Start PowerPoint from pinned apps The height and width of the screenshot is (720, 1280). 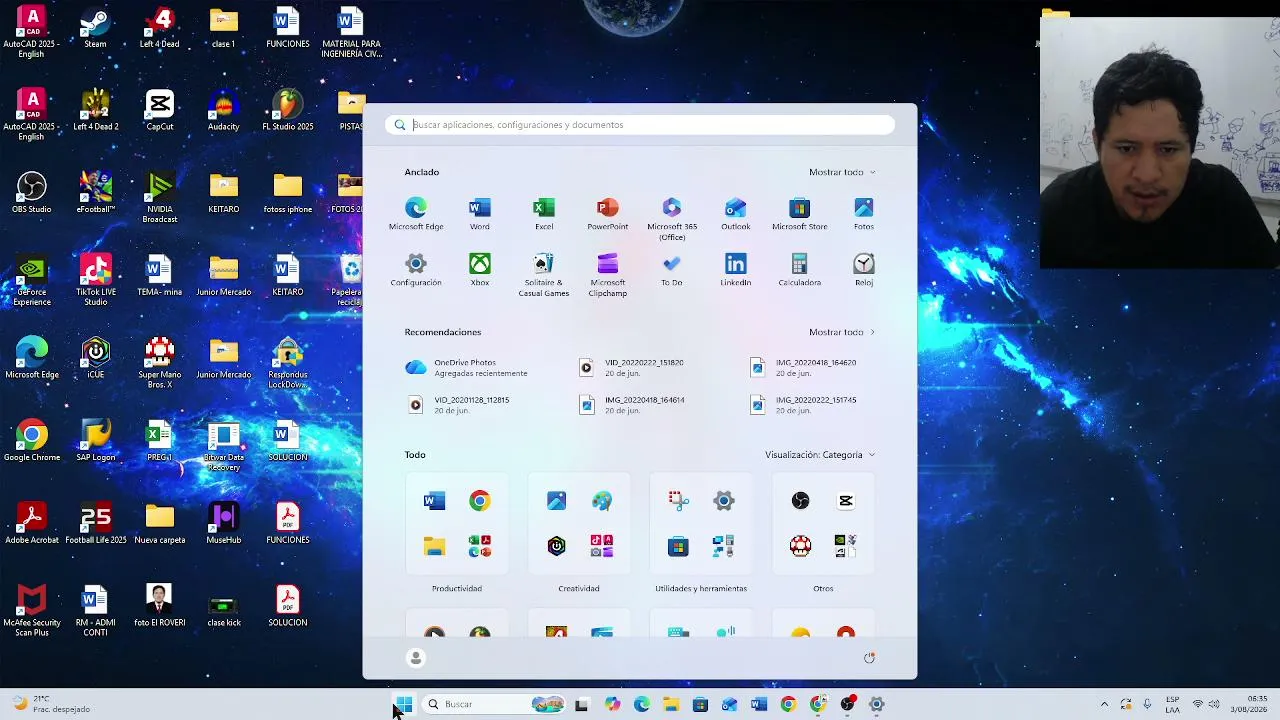(608, 214)
